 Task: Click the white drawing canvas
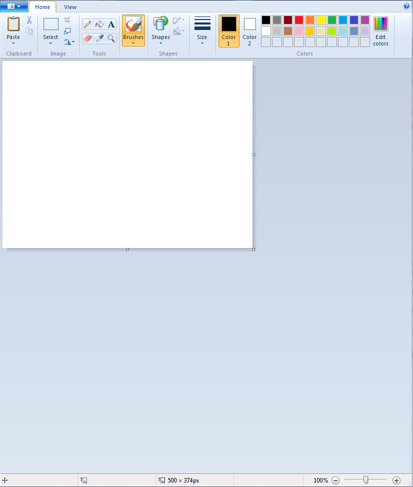pyautogui.click(x=127, y=154)
